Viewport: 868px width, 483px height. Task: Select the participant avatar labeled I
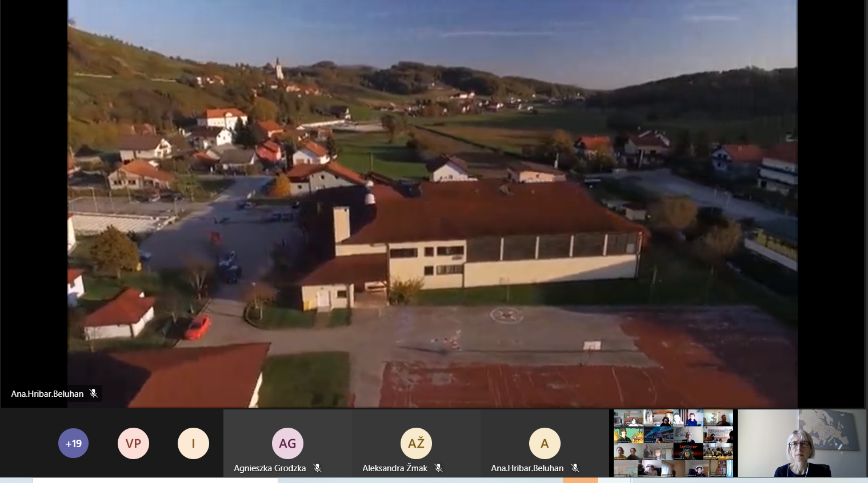[193, 443]
